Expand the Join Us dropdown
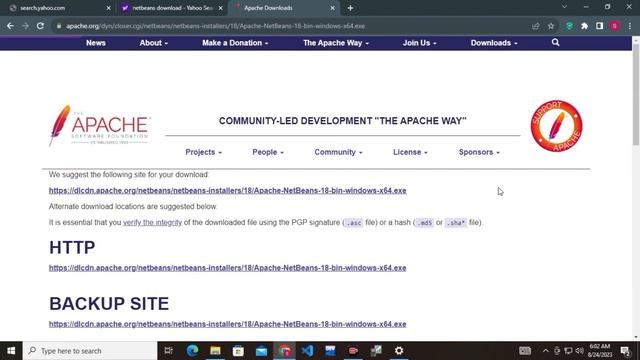640x360 pixels. coord(420,43)
